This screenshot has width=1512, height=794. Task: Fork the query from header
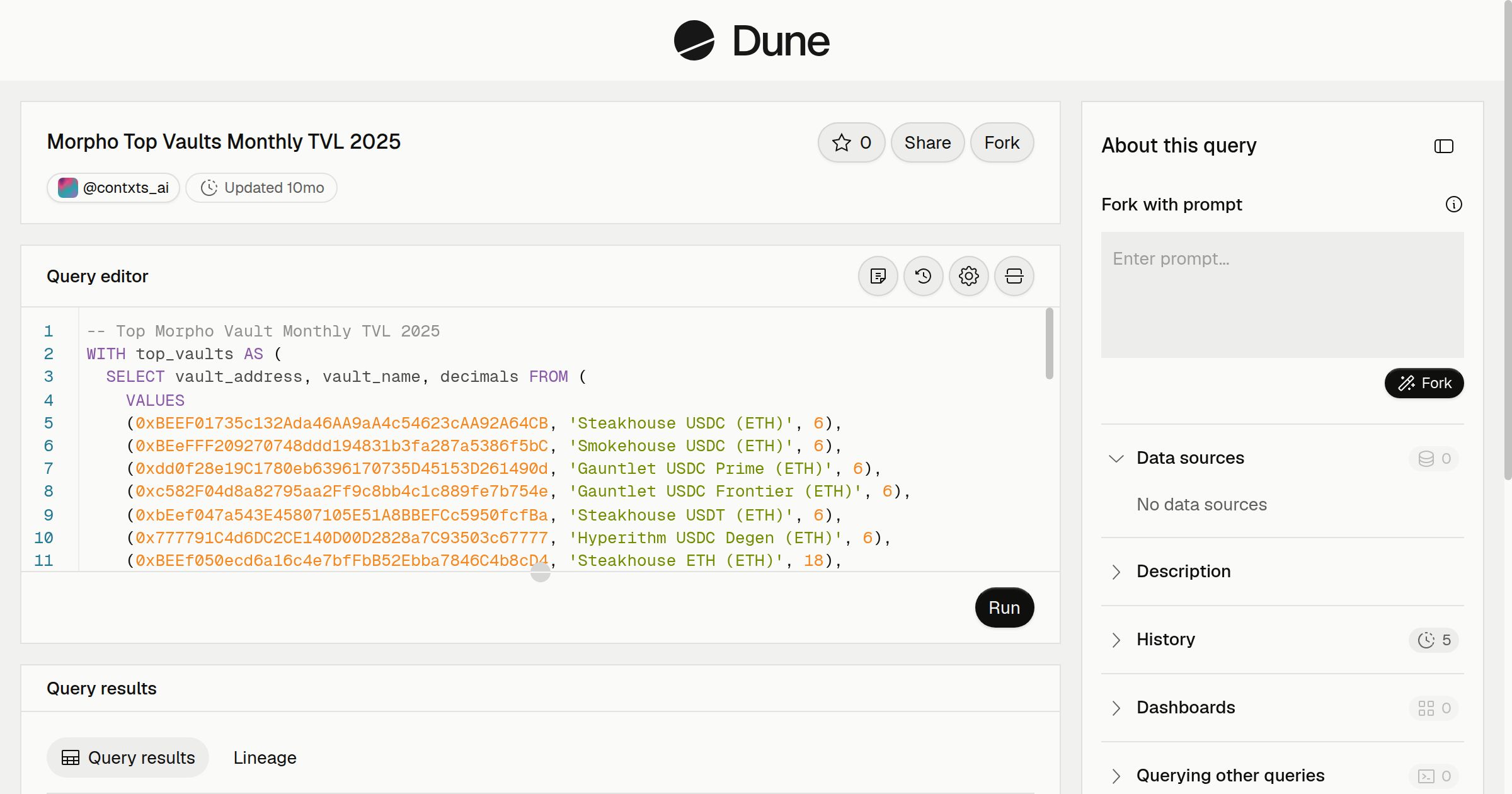[x=1002, y=142]
